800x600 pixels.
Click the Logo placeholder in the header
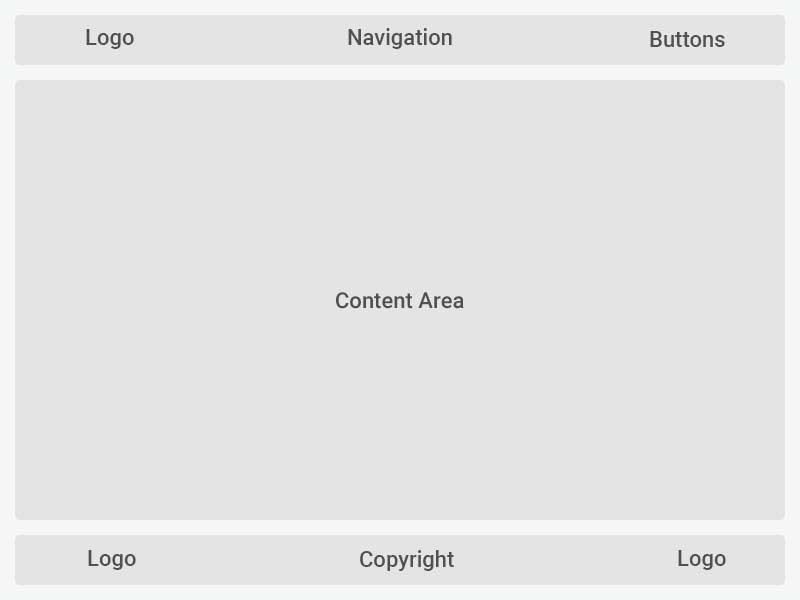109,38
